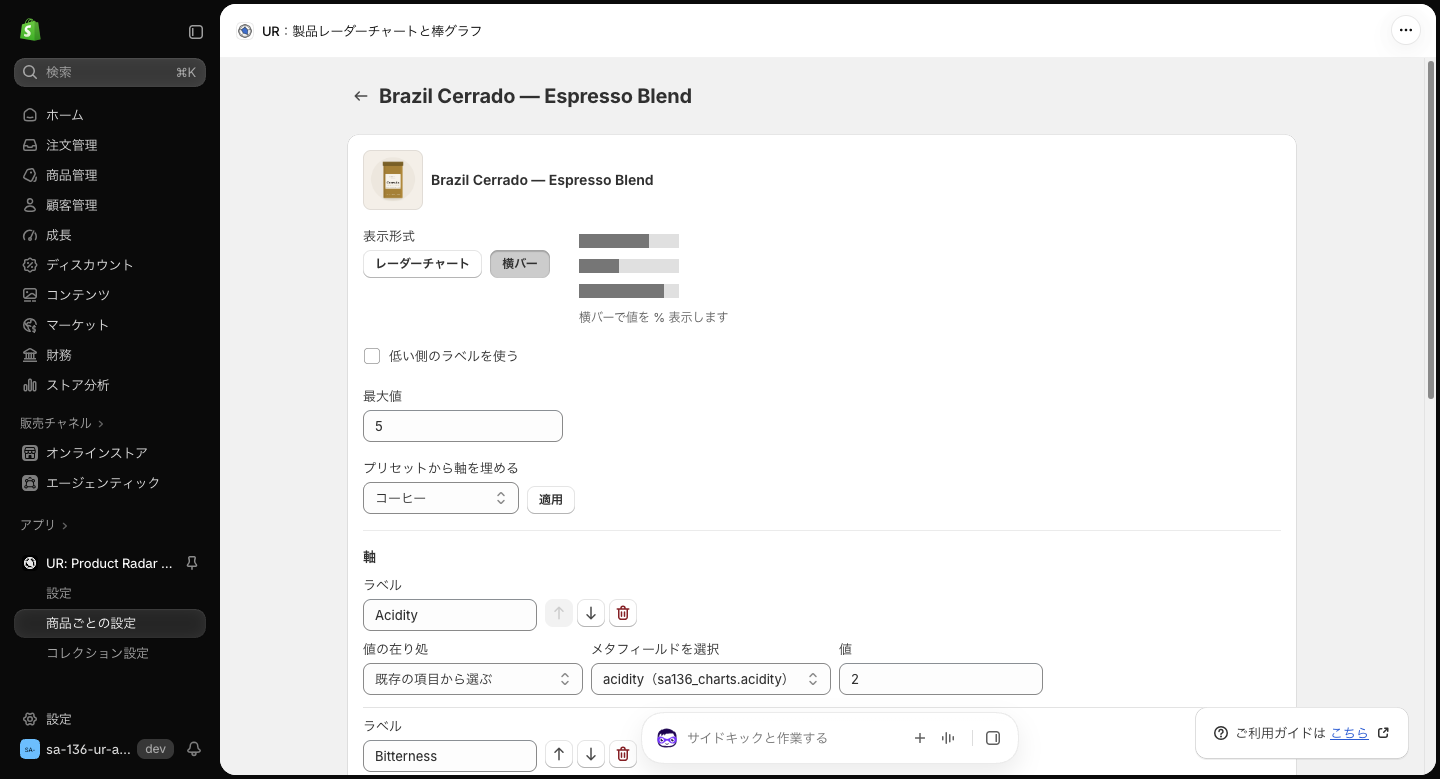The width and height of the screenshot is (1440, 779).
Task: Delete the Bitterness axis
Action: pos(623,754)
